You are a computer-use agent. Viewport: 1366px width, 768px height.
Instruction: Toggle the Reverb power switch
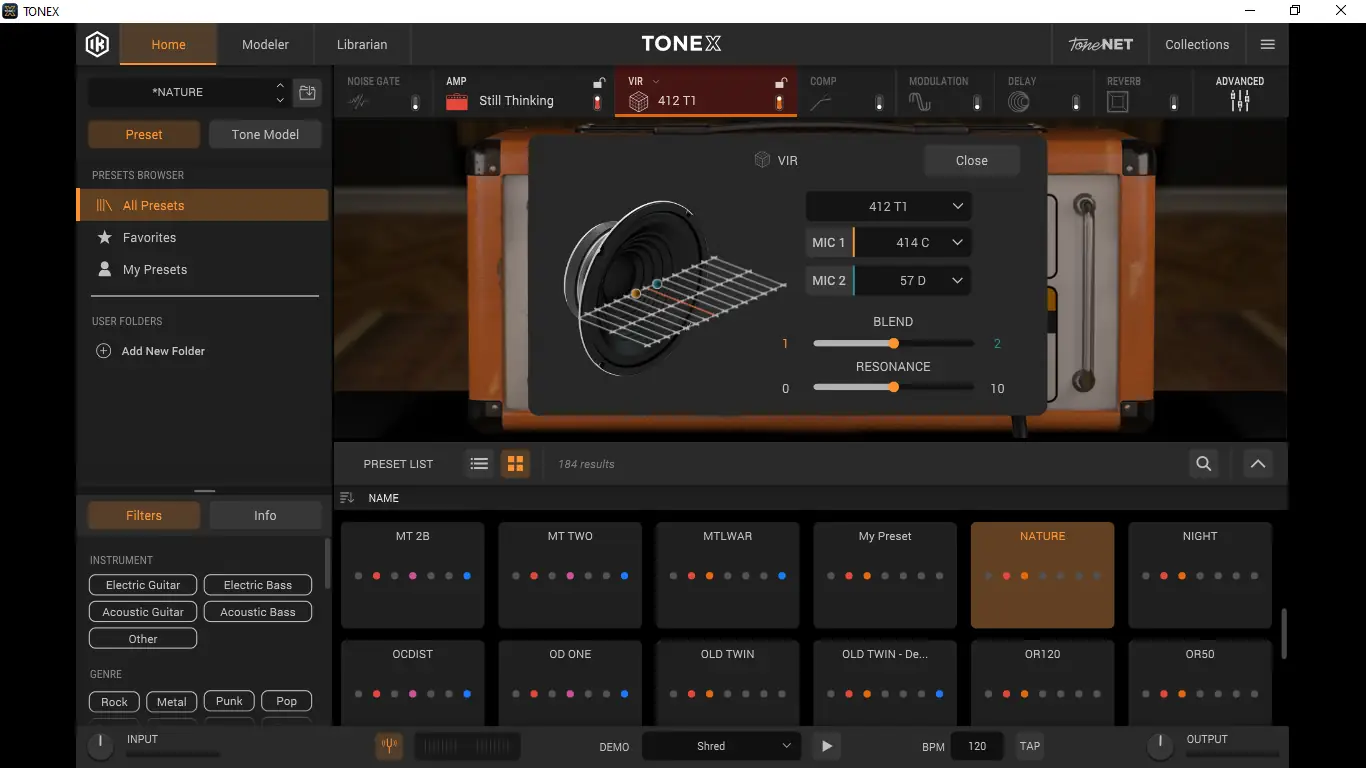click(x=1174, y=102)
